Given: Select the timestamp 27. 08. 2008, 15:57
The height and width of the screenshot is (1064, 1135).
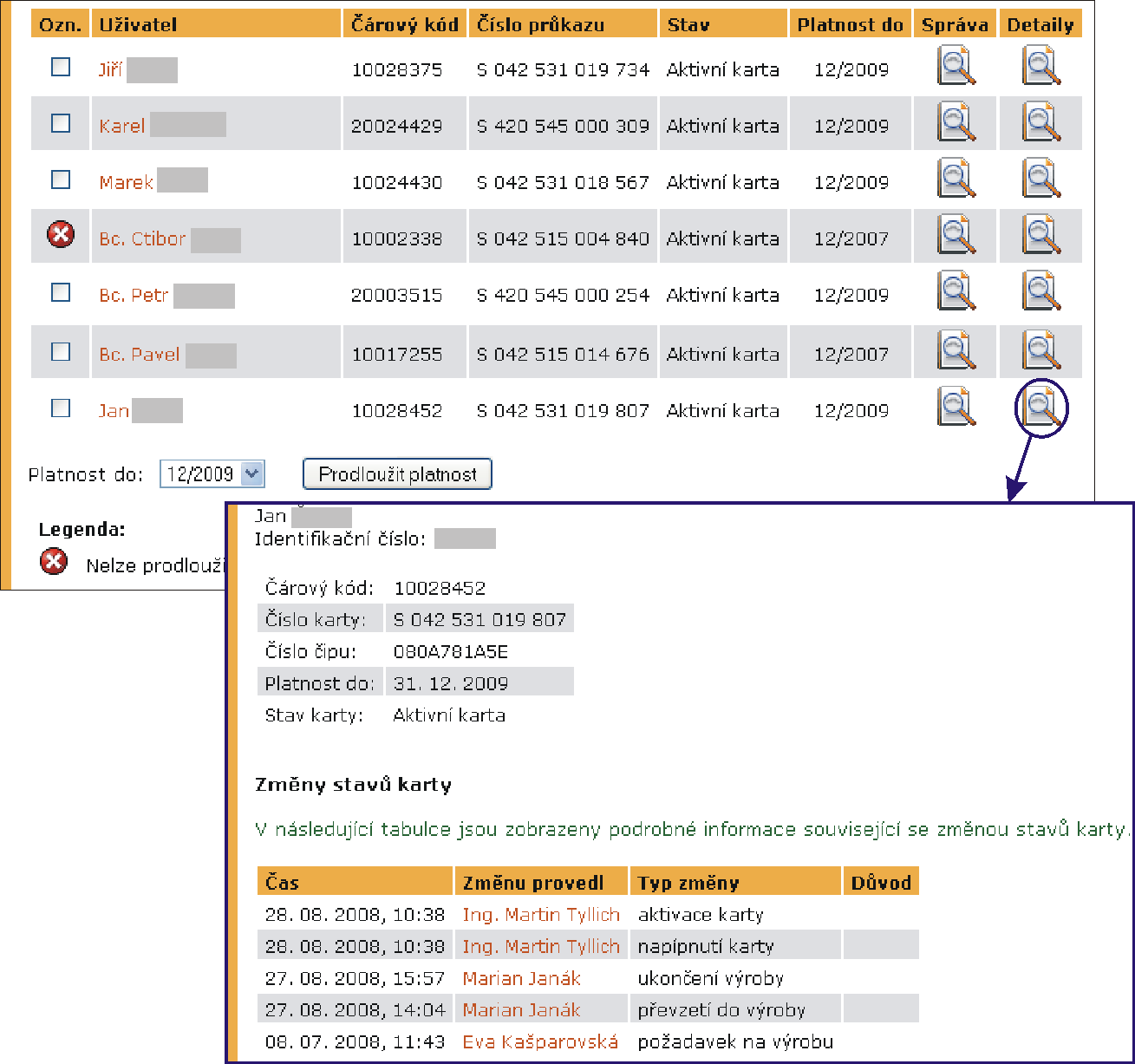Looking at the screenshot, I should coord(355,978).
